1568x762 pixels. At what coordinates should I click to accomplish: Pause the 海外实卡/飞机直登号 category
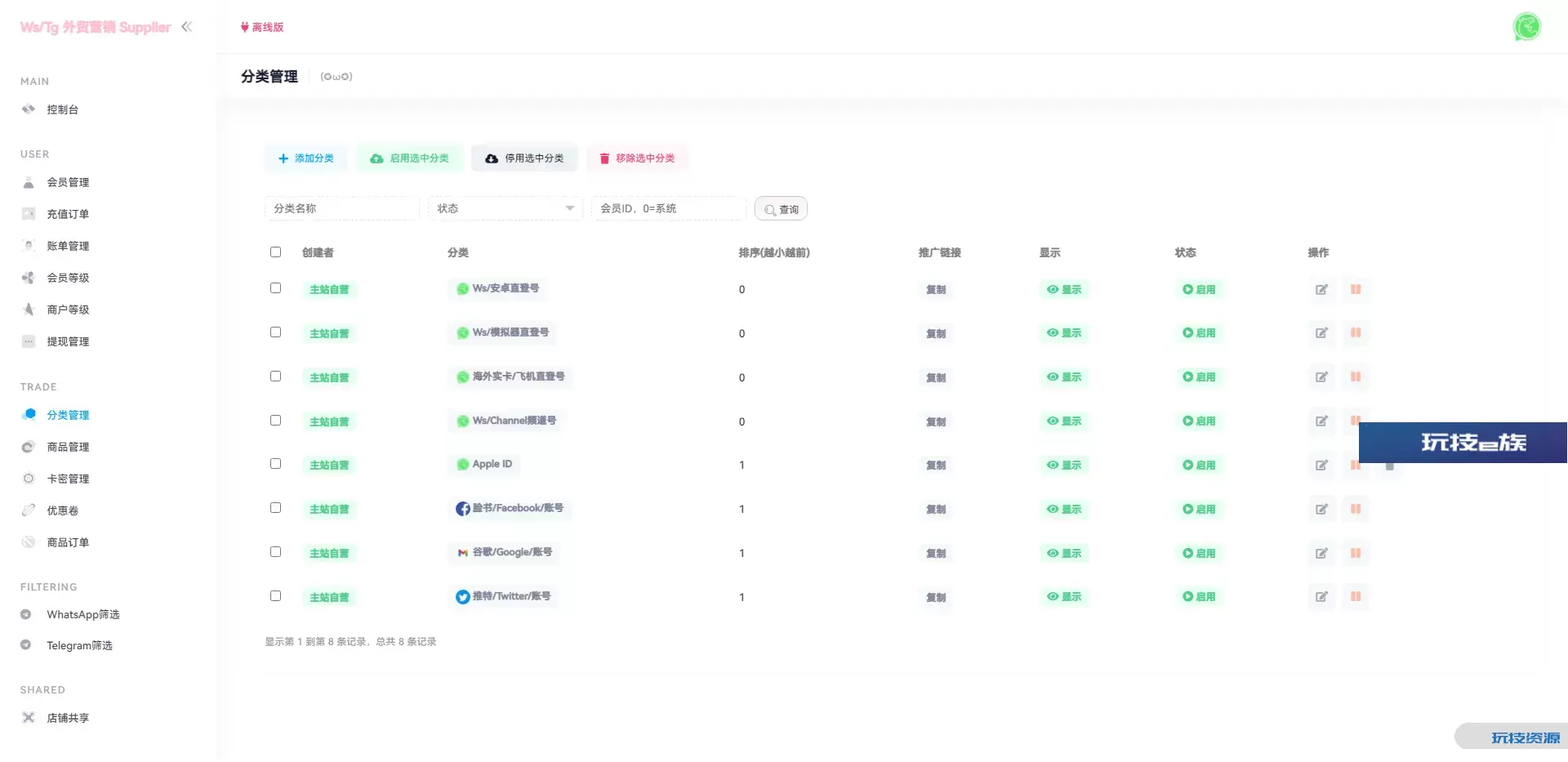[1356, 377]
